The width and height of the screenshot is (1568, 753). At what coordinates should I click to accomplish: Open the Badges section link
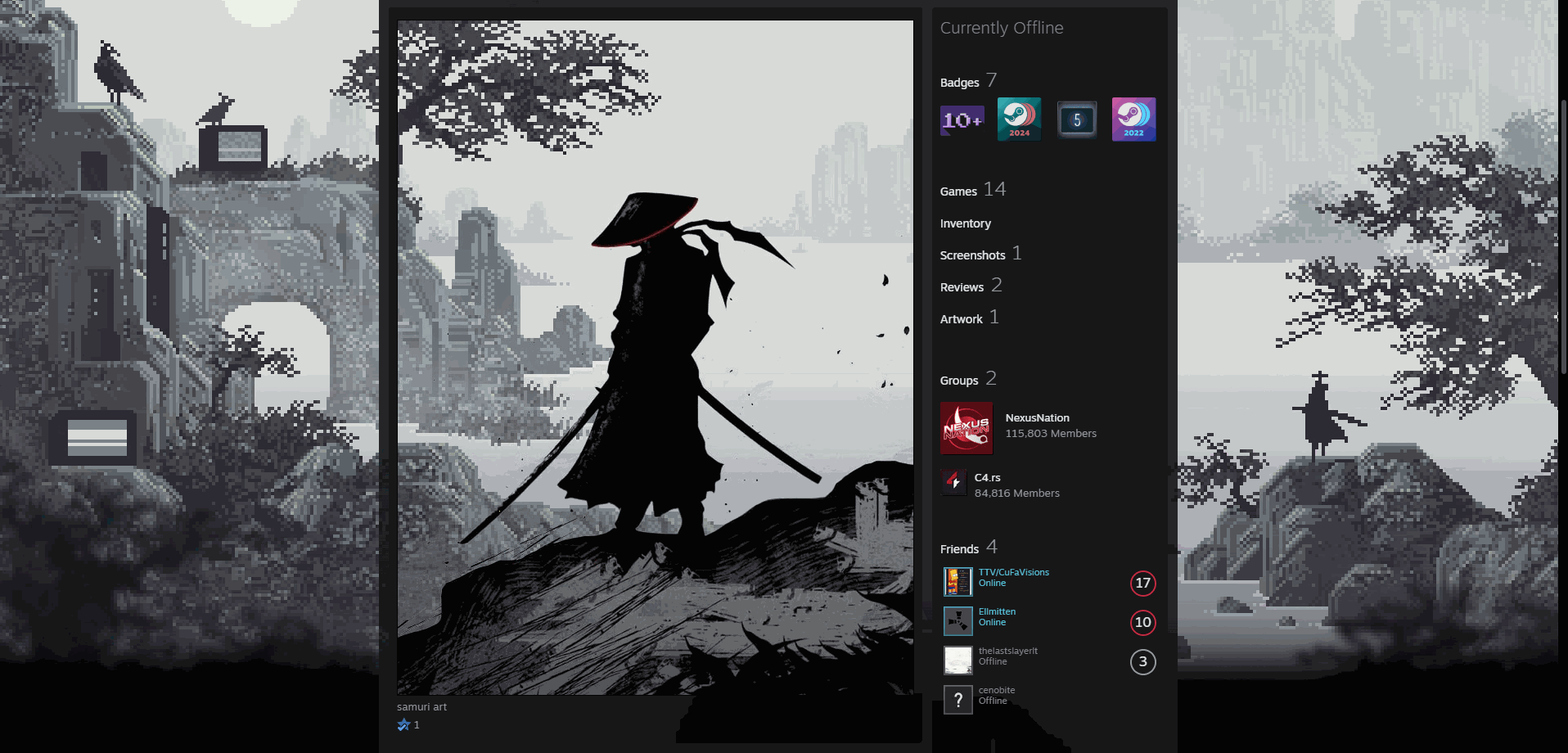[x=960, y=83]
